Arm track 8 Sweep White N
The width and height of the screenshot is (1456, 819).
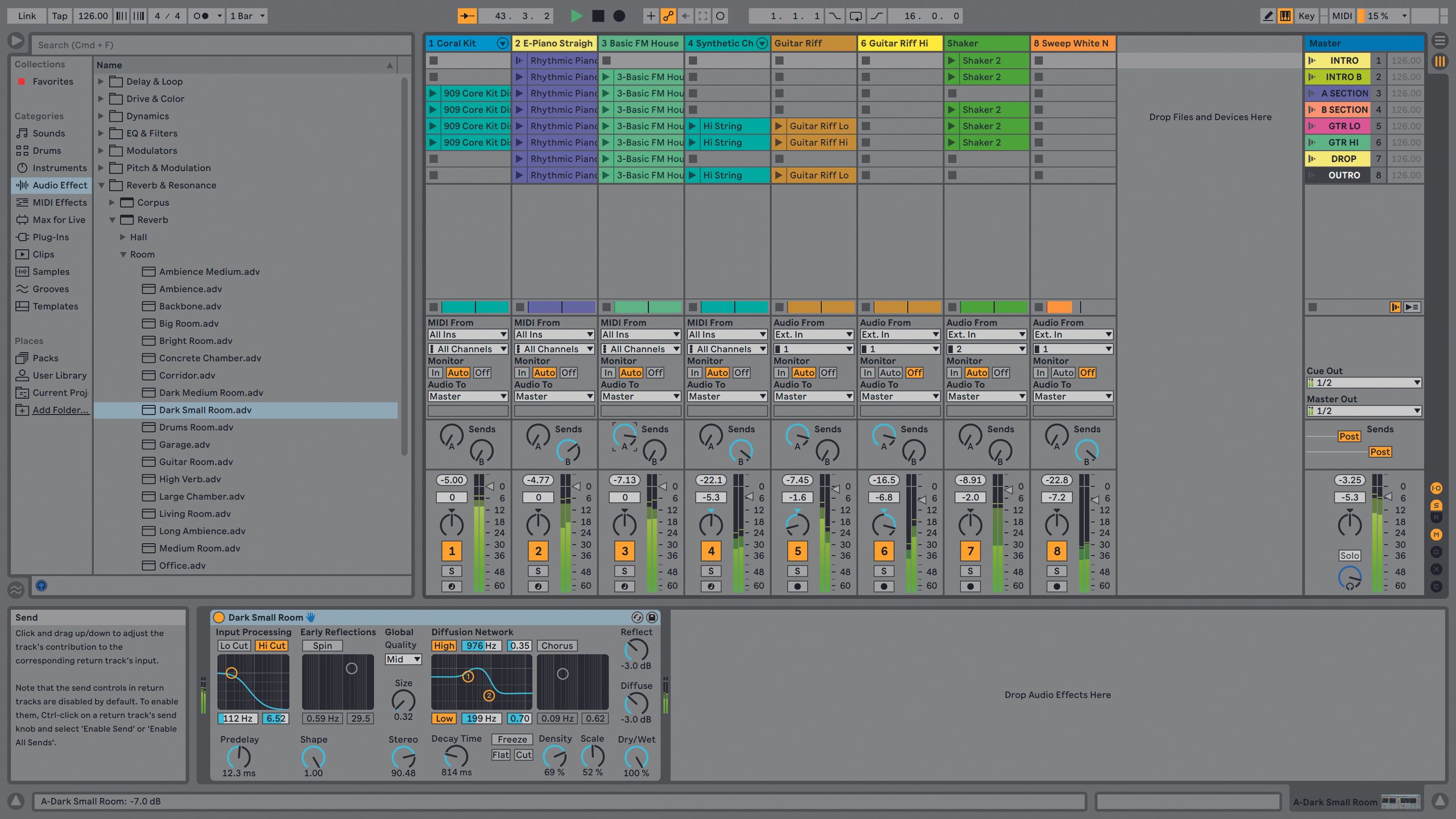click(x=1057, y=586)
